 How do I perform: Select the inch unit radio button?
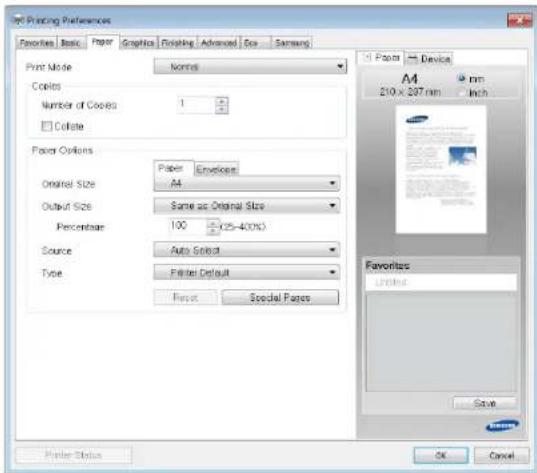[461, 92]
